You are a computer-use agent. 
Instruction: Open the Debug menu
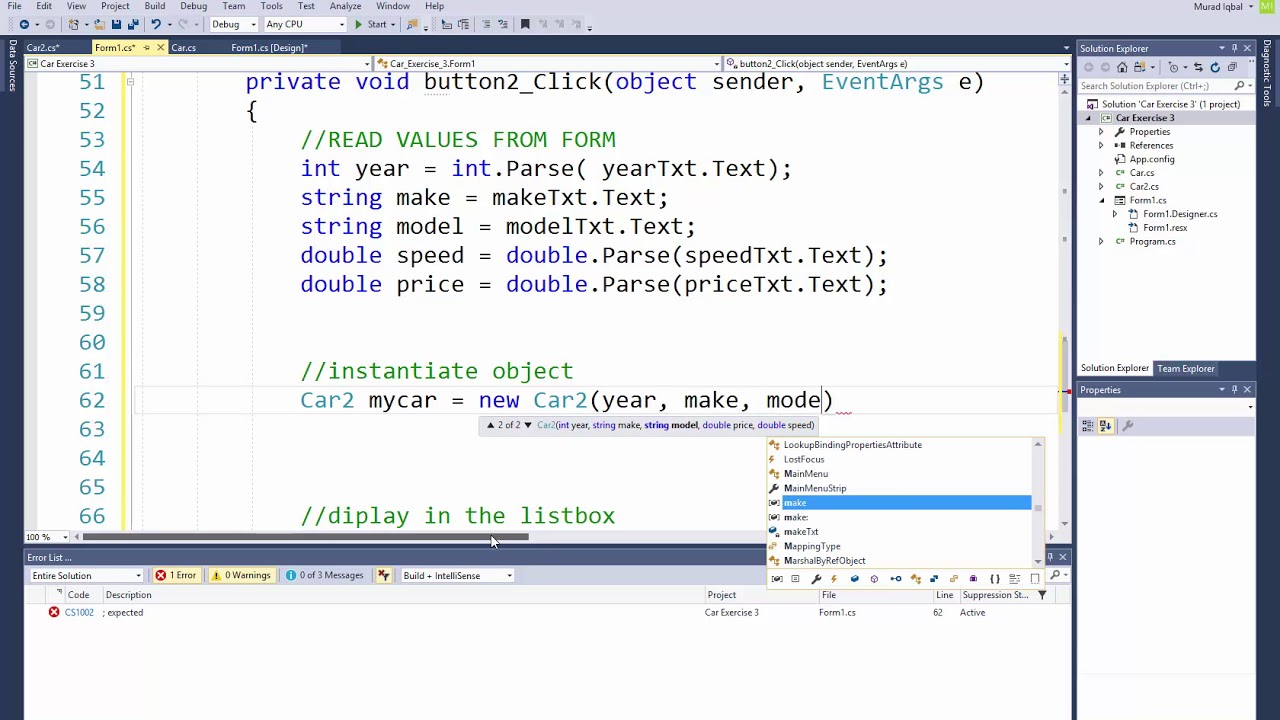[193, 6]
